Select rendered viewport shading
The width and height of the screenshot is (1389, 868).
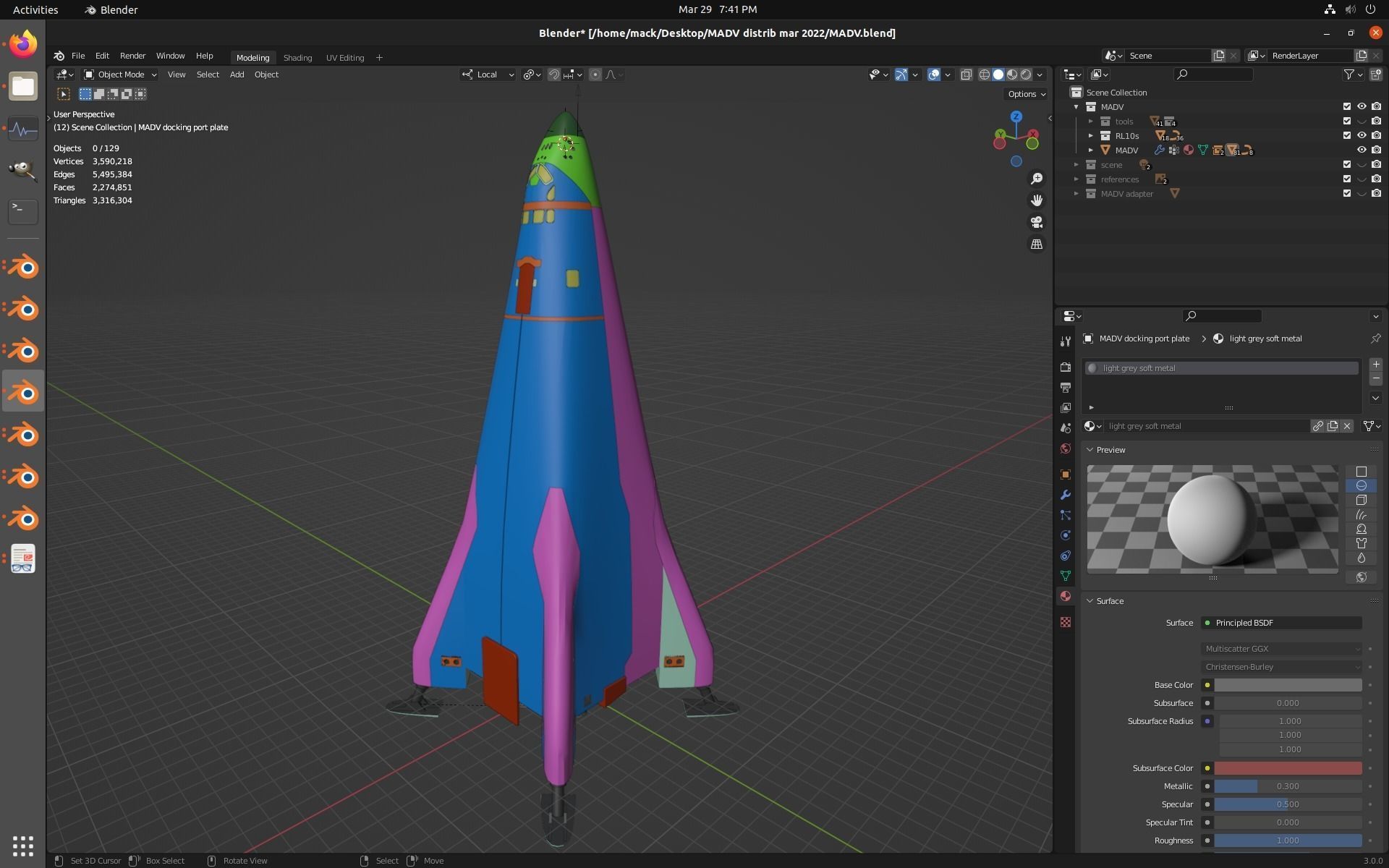pos(1026,75)
